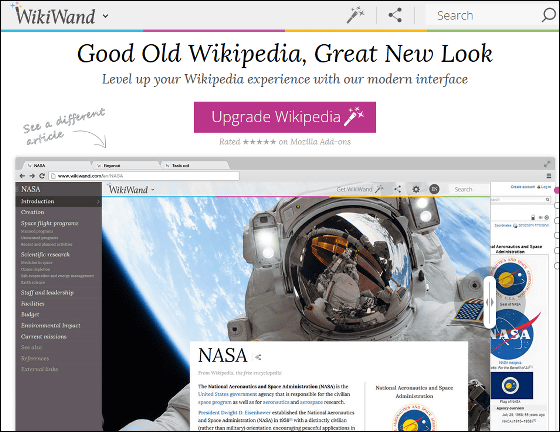Open the demo browser's hamburger menu icon
560x432 pixels.
(x=549, y=176)
